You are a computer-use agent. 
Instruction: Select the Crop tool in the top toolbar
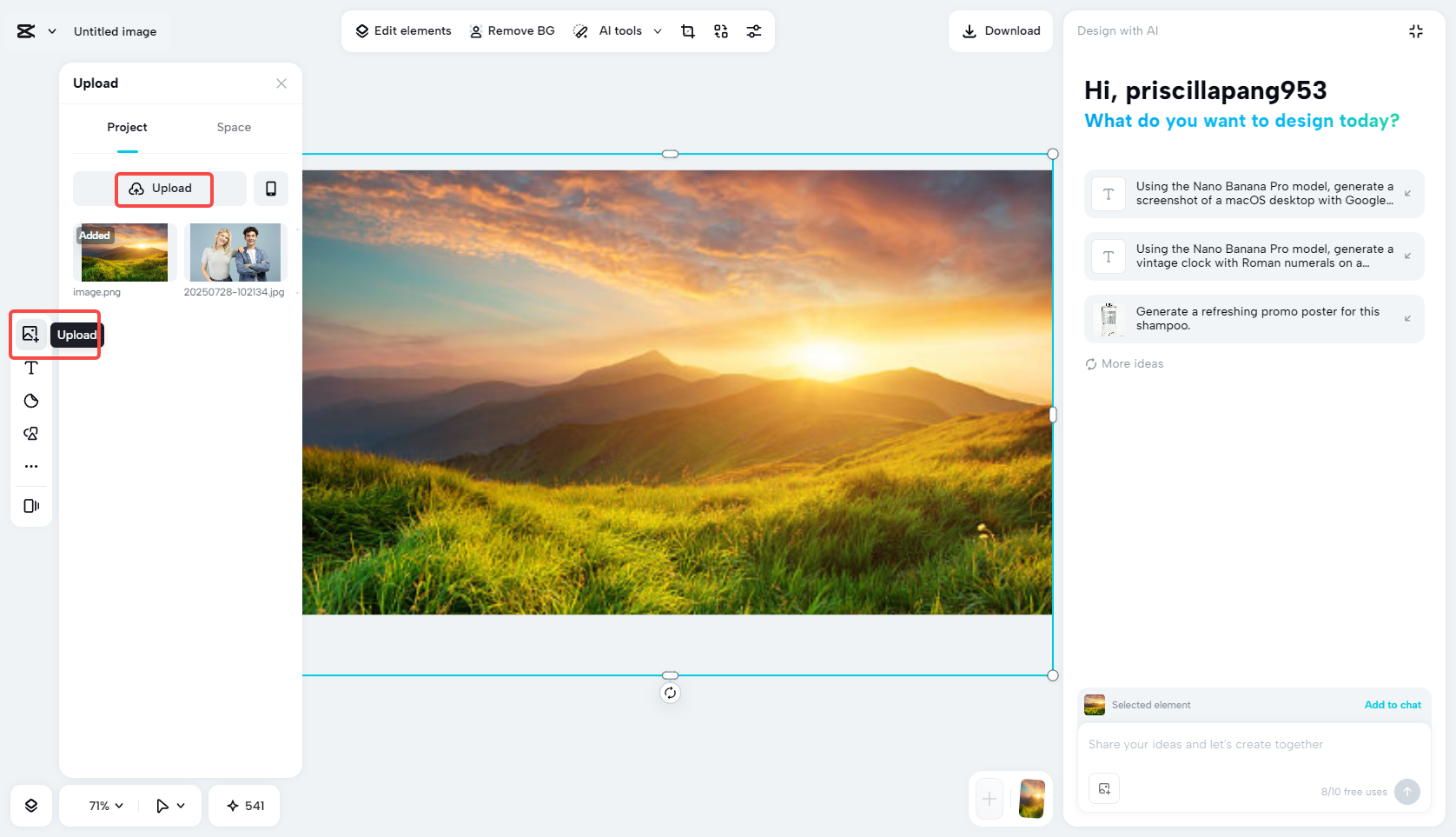coord(687,30)
